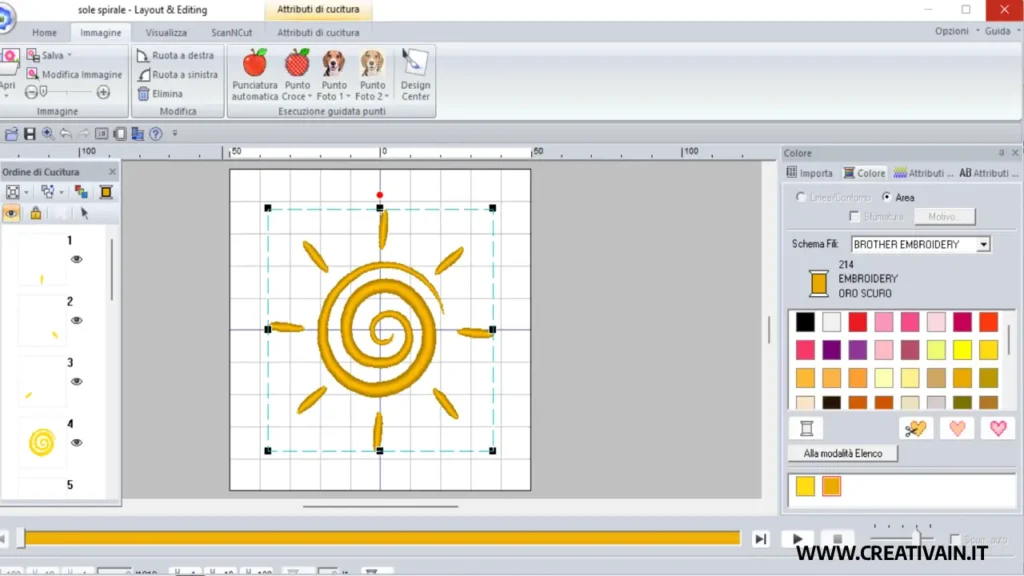Click the scissors applique icon below palette
Image resolution: width=1024 pixels, height=576 pixels.
[916, 428]
